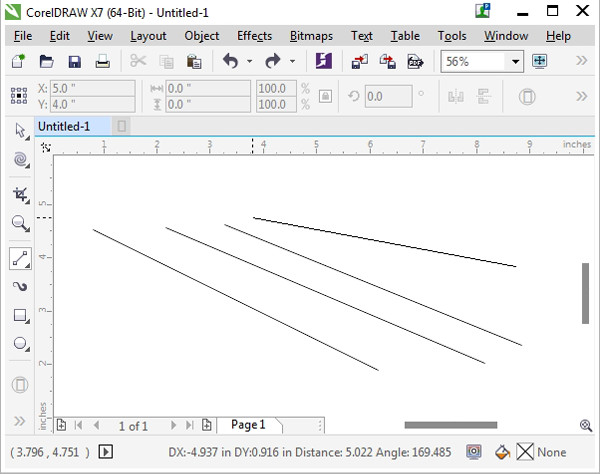Select the Rectangle tool
Viewport: 600px width, 474px height.
tap(20, 316)
